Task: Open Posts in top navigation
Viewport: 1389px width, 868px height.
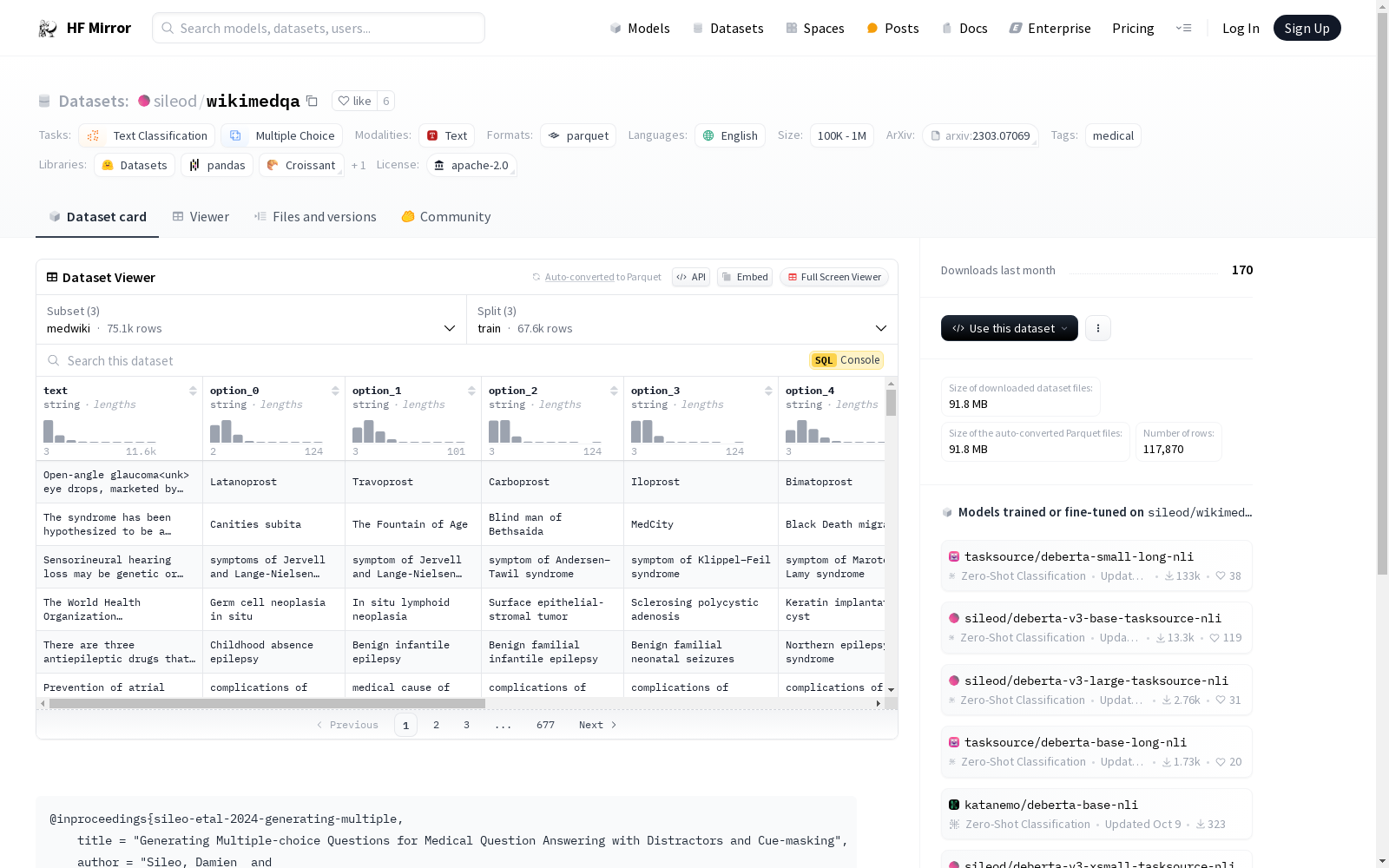Action: 892,28
